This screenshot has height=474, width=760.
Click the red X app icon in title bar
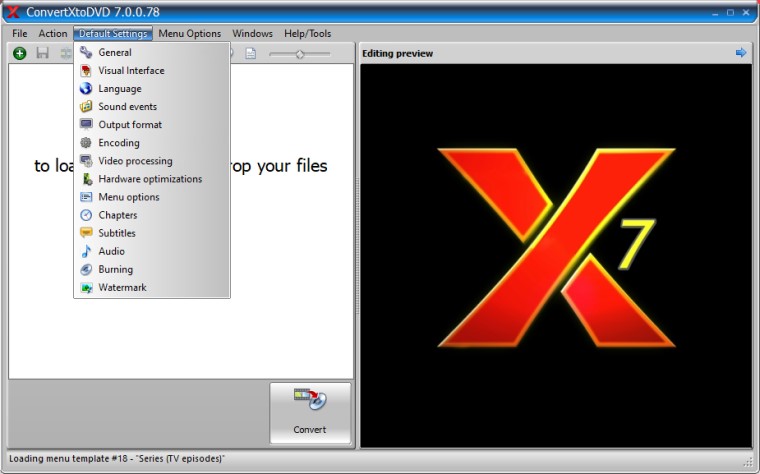click(x=13, y=12)
